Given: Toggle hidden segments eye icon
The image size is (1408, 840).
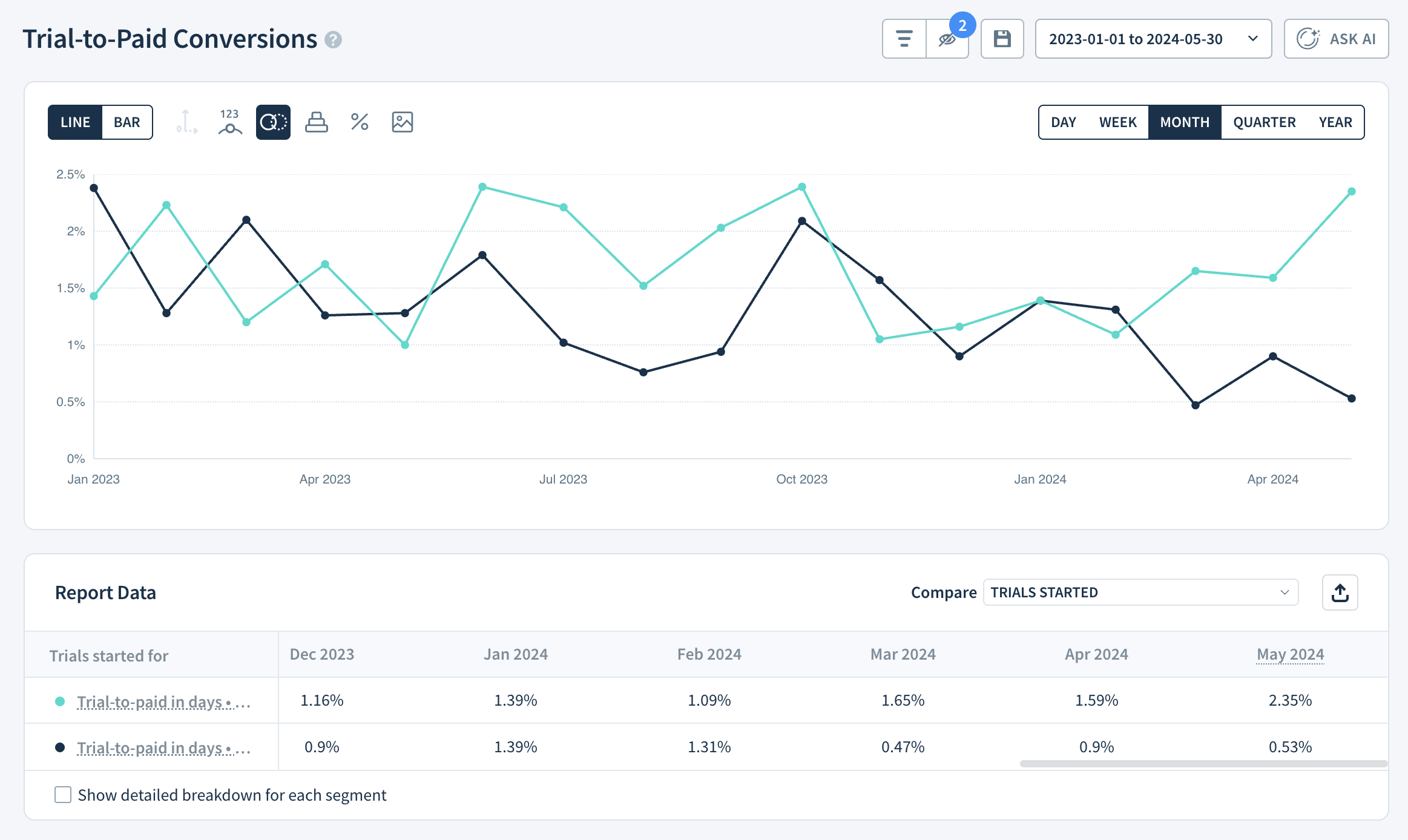Looking at the screenshot, I should coord(947,39).
